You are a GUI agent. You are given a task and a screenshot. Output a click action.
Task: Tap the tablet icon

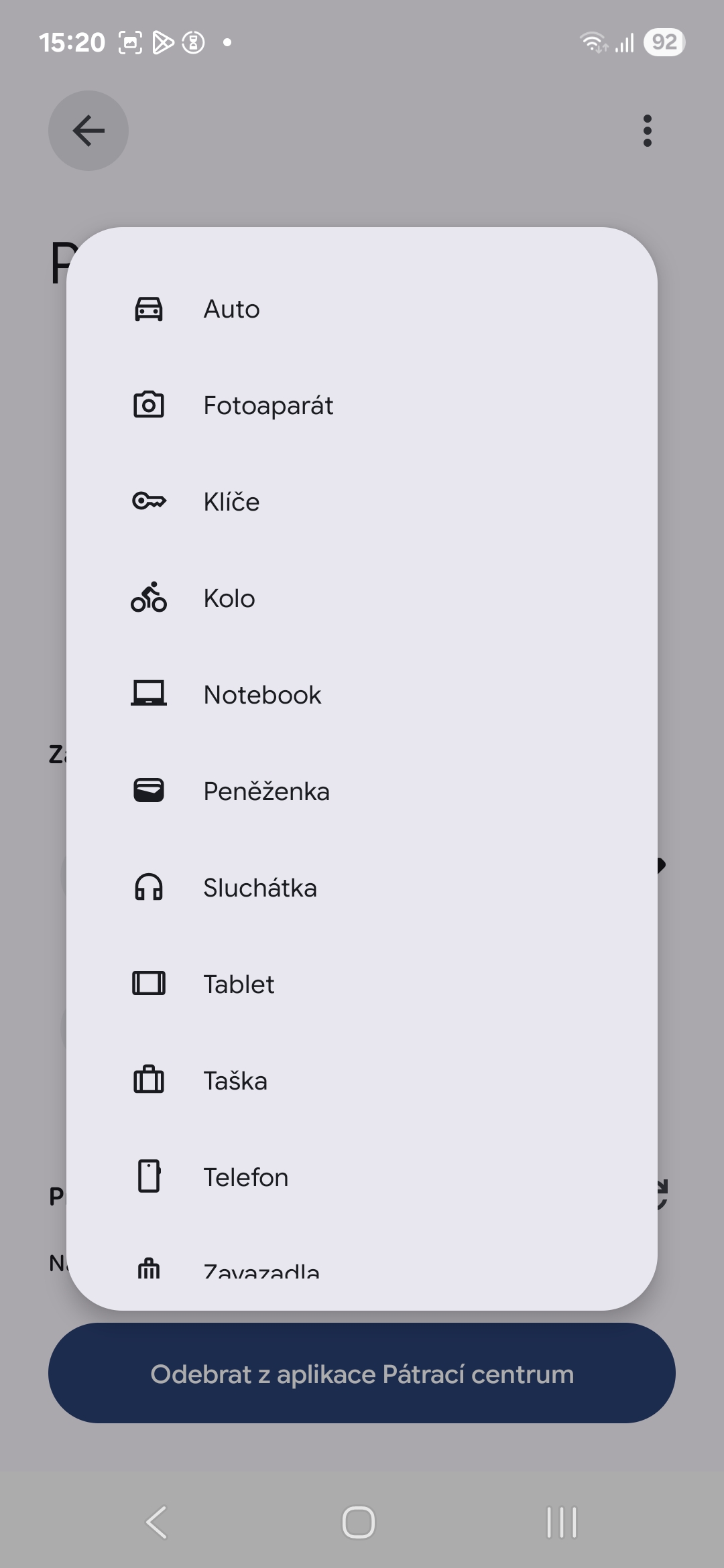click(x=149, y=984)
